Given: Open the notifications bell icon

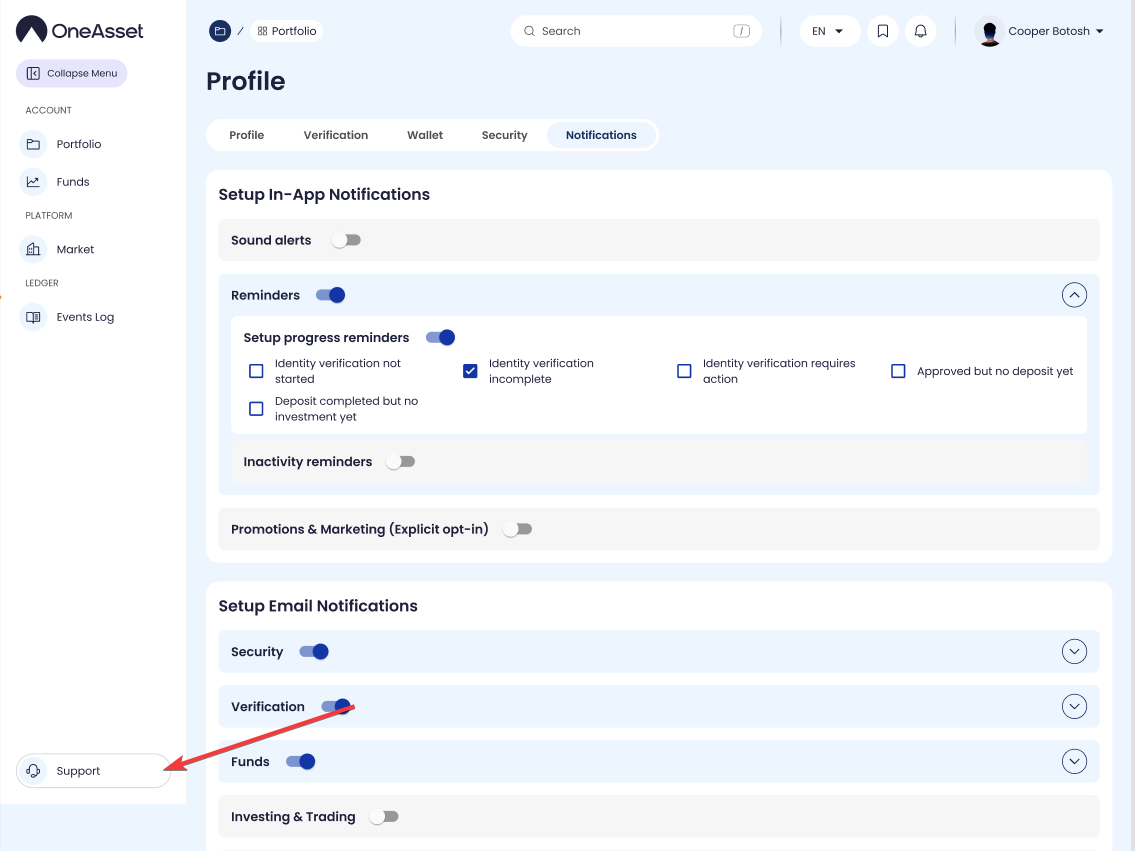Looking at the screenshot, I should 920,31.
